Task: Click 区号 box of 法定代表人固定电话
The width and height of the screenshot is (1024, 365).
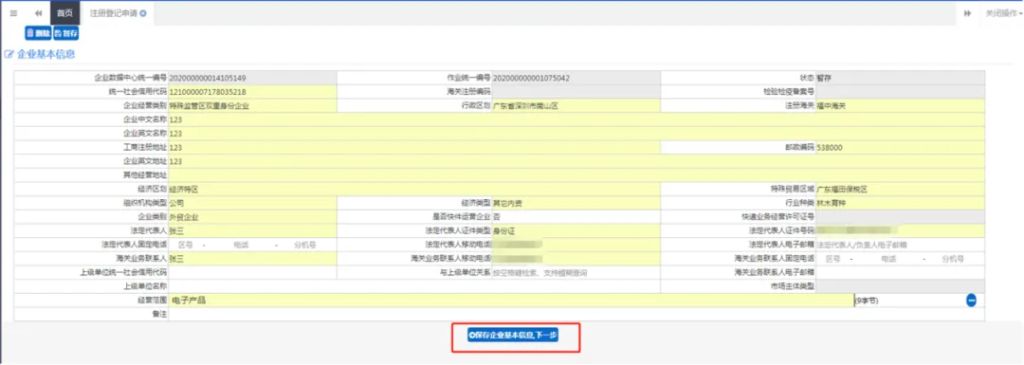Action: (x=185, y=245)
